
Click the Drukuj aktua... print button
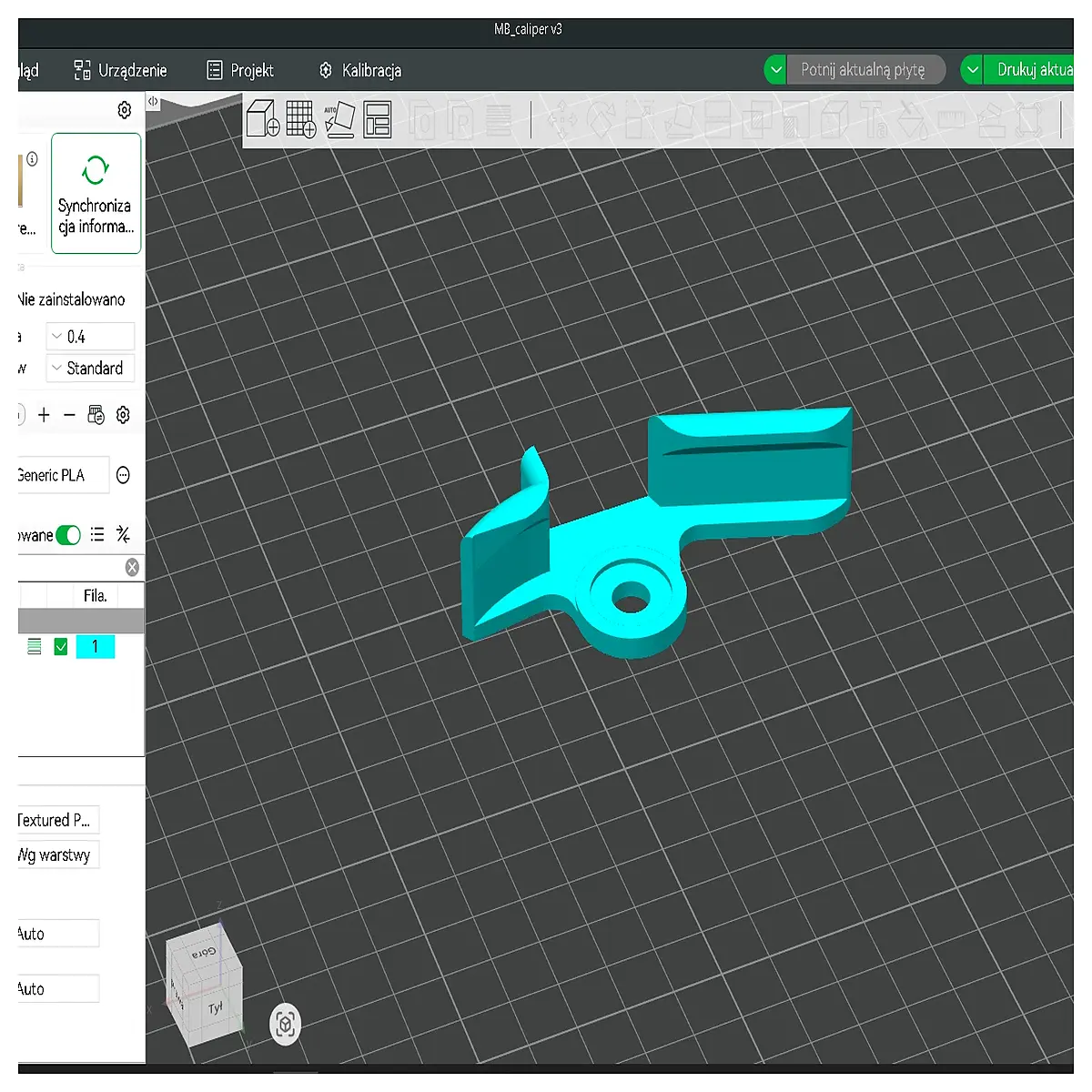[1029, 70]
